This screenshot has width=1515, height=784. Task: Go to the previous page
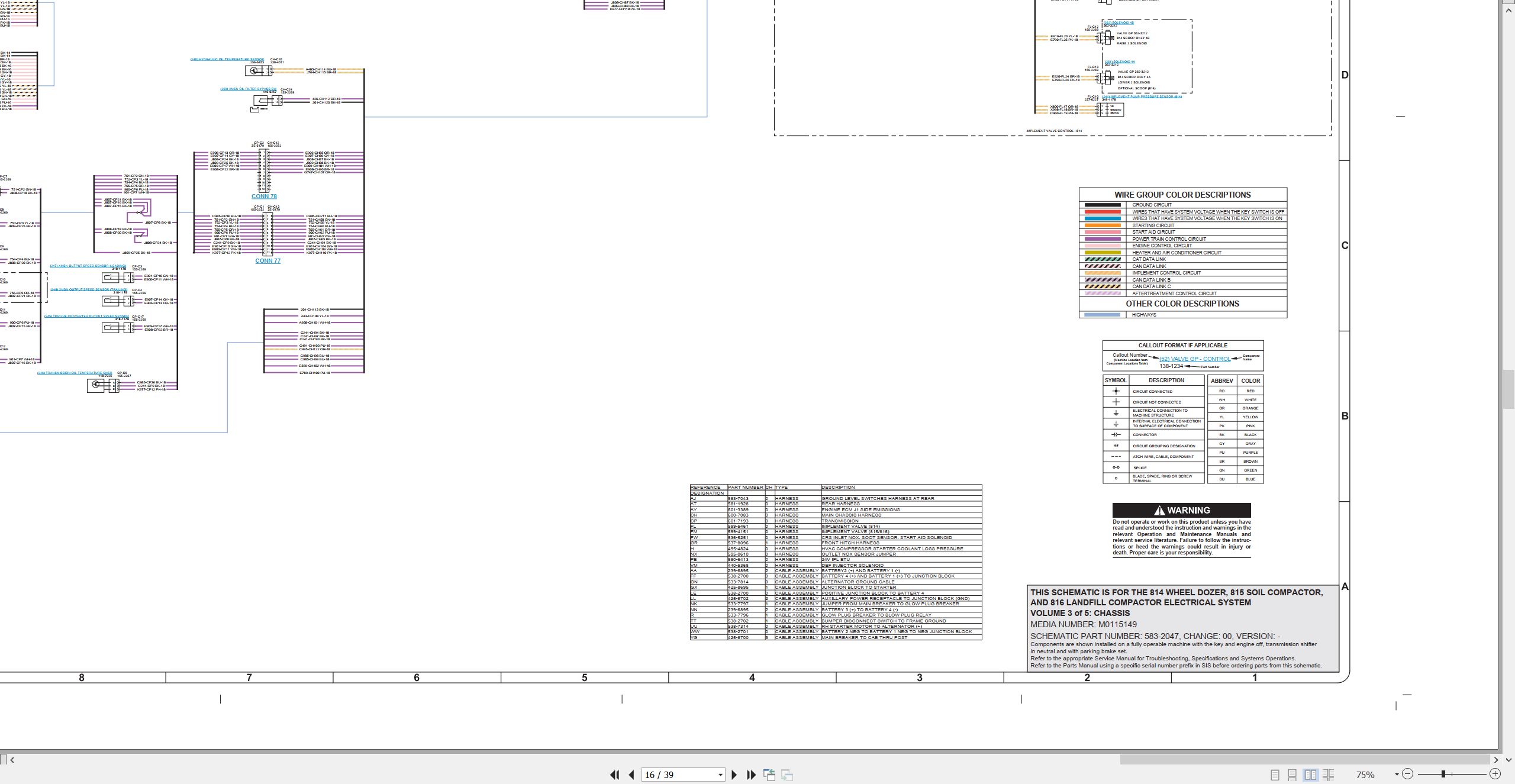pos(631,775)
